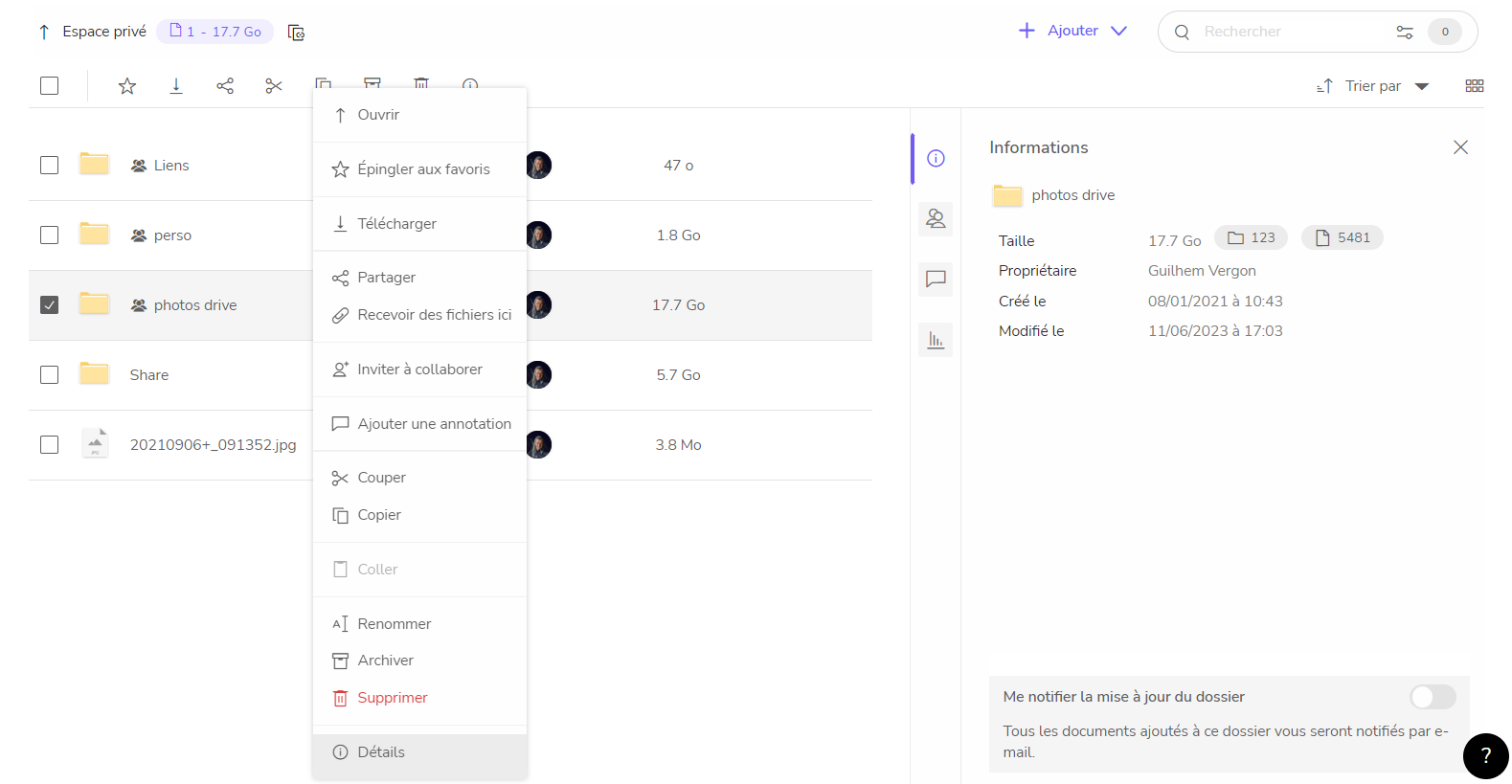Screen dimensions: 1512x784
Task: Click the download toolbar icon
Action: click(x=176, y=86)
